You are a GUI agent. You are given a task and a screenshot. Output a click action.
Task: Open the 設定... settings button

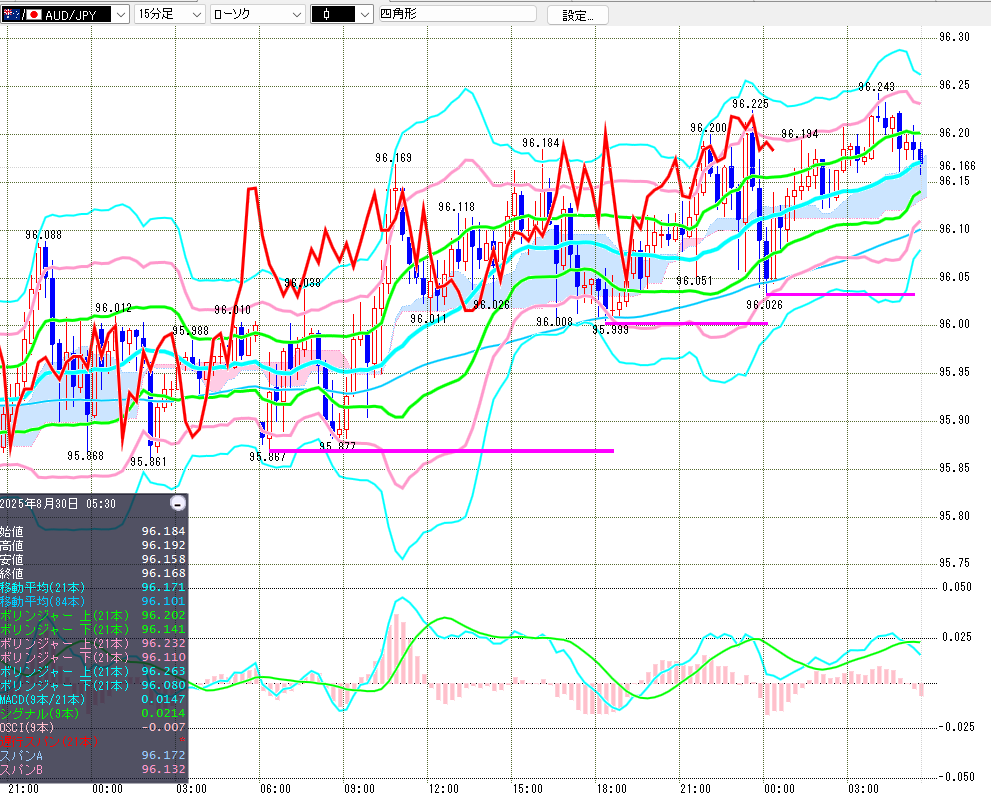578,15
